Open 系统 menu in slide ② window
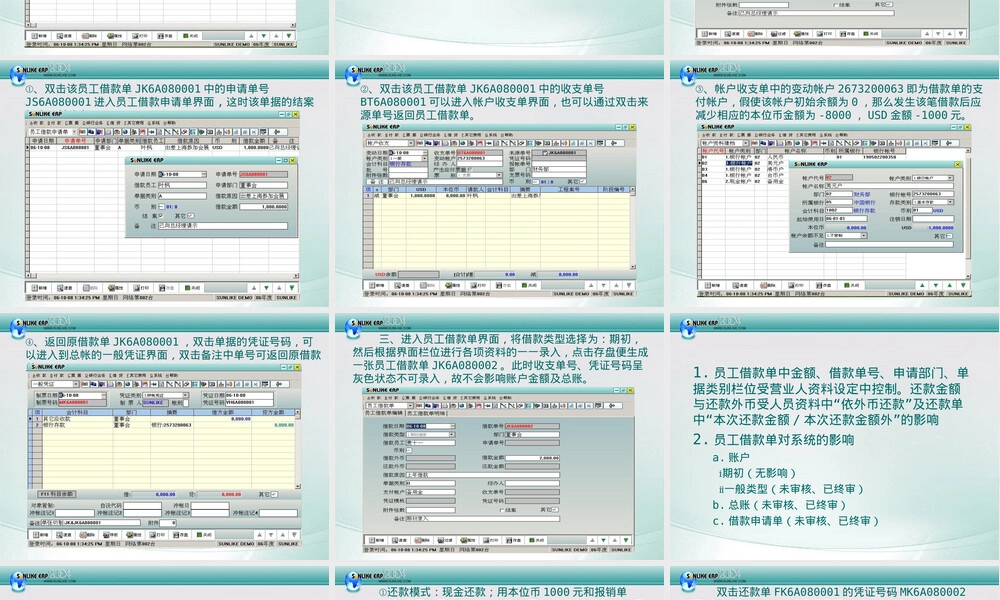The image size is (1000, 600). click(x=491, y=135)
